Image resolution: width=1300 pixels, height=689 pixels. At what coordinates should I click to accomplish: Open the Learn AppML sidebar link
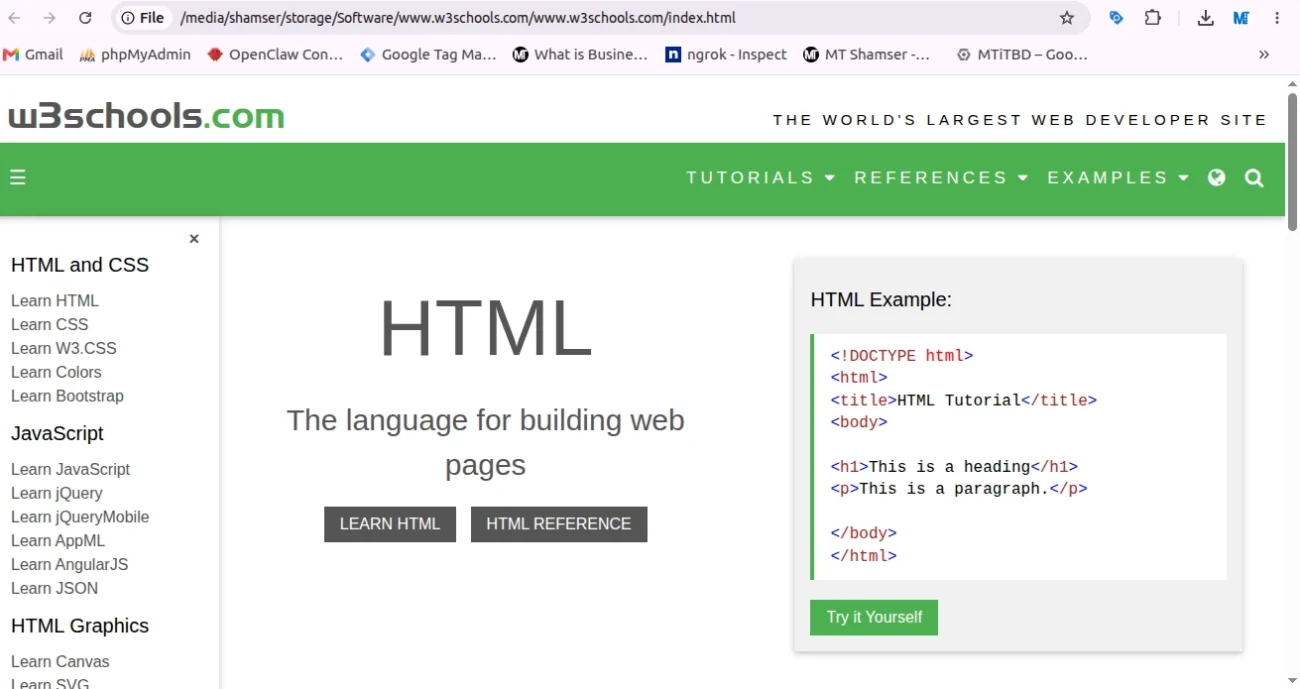click(x=58, y=542)
